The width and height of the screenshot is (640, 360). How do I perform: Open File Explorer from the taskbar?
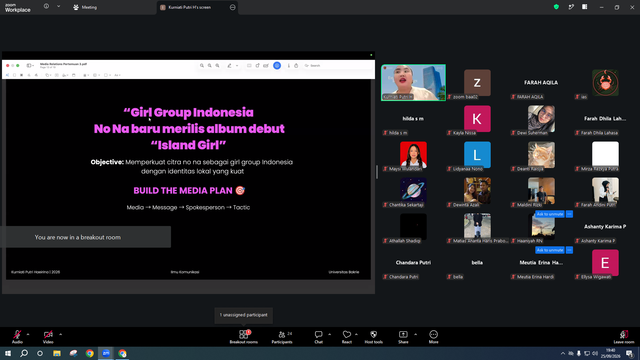coord(57,353)
